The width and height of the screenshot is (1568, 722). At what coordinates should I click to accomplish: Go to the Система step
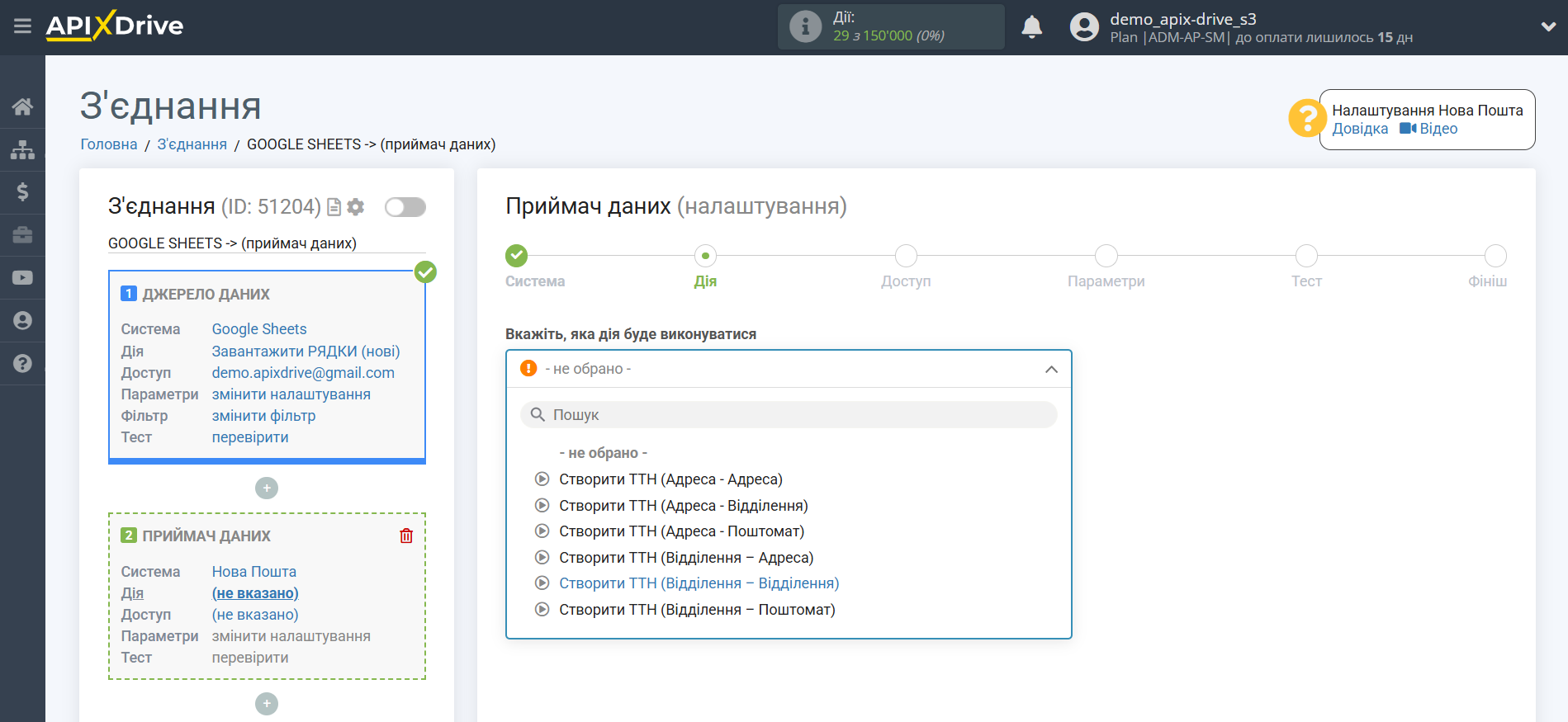(x=517, y=256)
